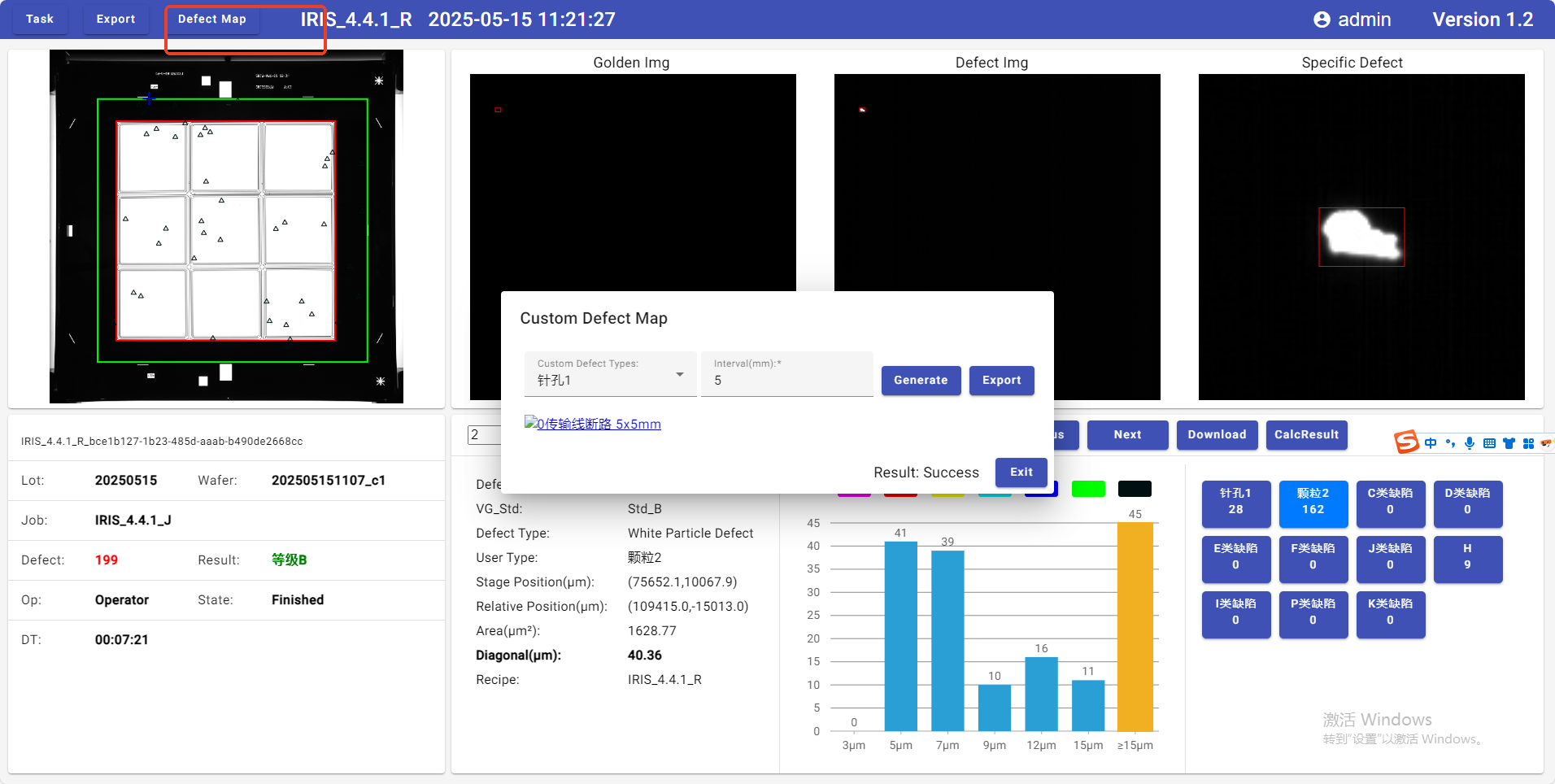Screen dimensions: 1555x784
Task: Click the Interval(mm) input field
Action: coord(786,380)
